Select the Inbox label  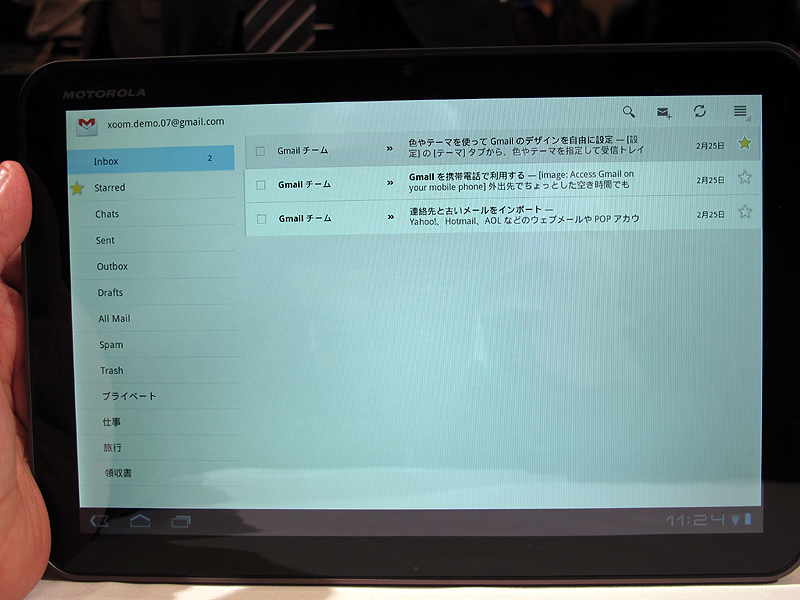151,159
